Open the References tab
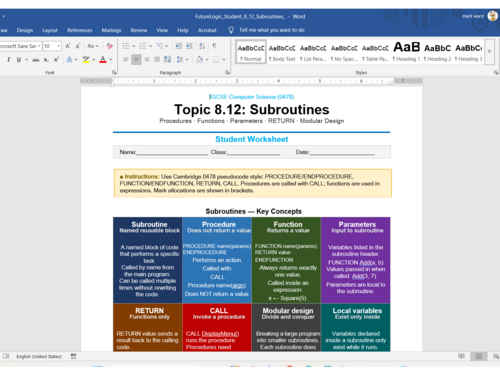Screen dimensions: 500x375 79,30
